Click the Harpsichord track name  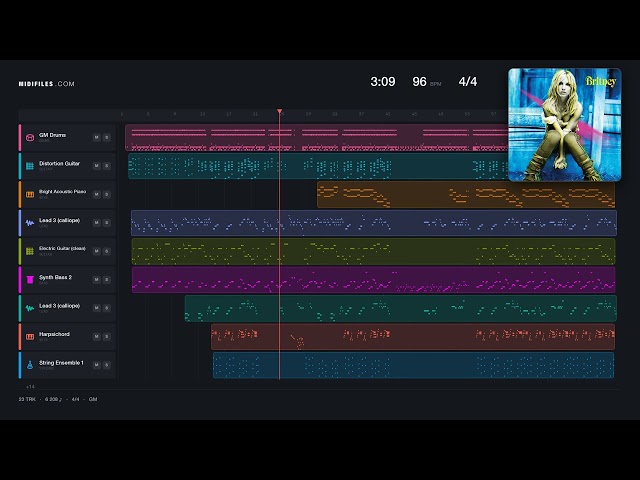[x=54, y=334]
